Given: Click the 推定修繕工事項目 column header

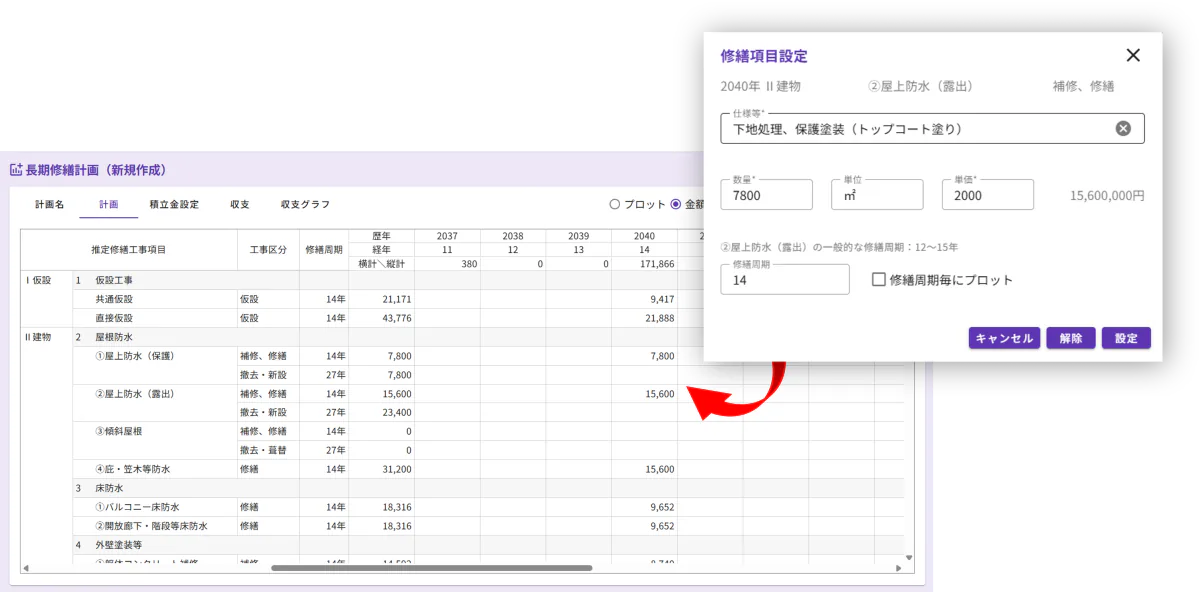Looking at the screenshot, I should click(128, 250).
